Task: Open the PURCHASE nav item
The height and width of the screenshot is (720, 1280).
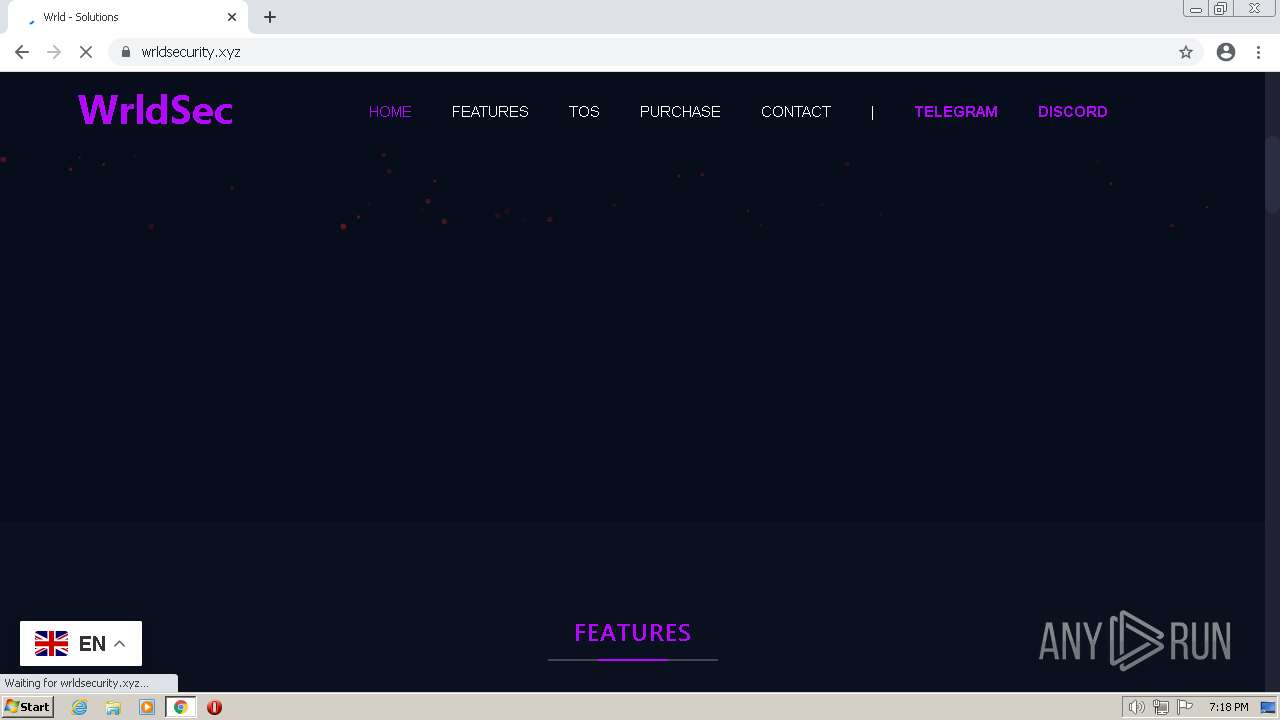Action: (680, 112)
